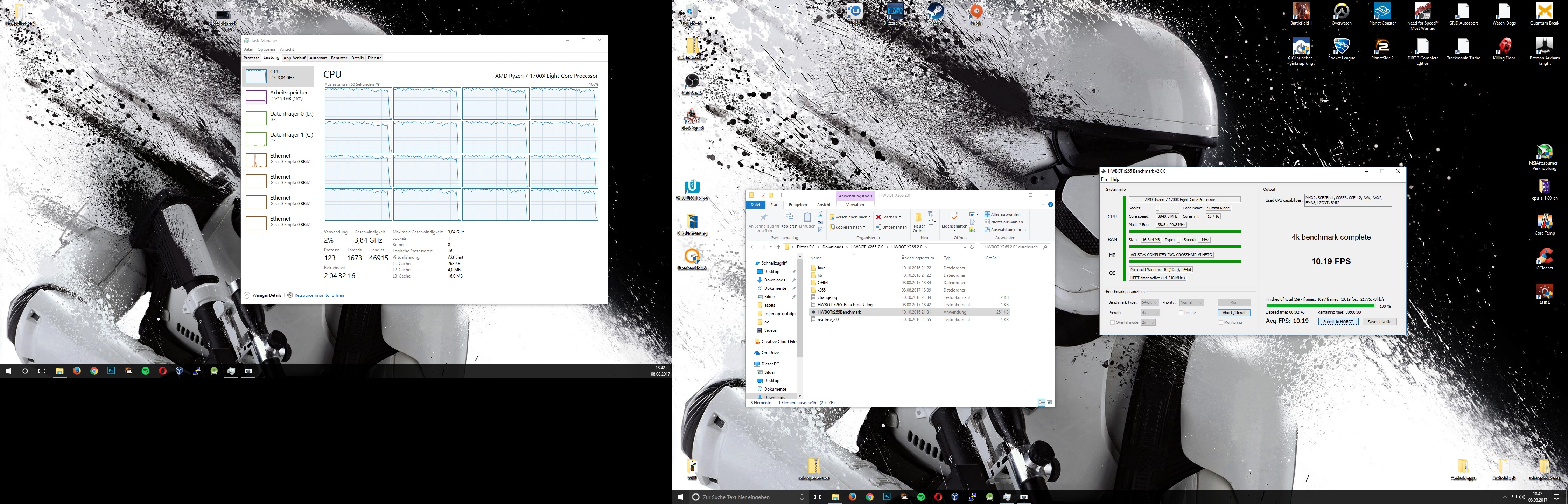1568x504 pixels.
Task: Click the Kopieren icon in Explorer ribbon
Action: [789, 220]
